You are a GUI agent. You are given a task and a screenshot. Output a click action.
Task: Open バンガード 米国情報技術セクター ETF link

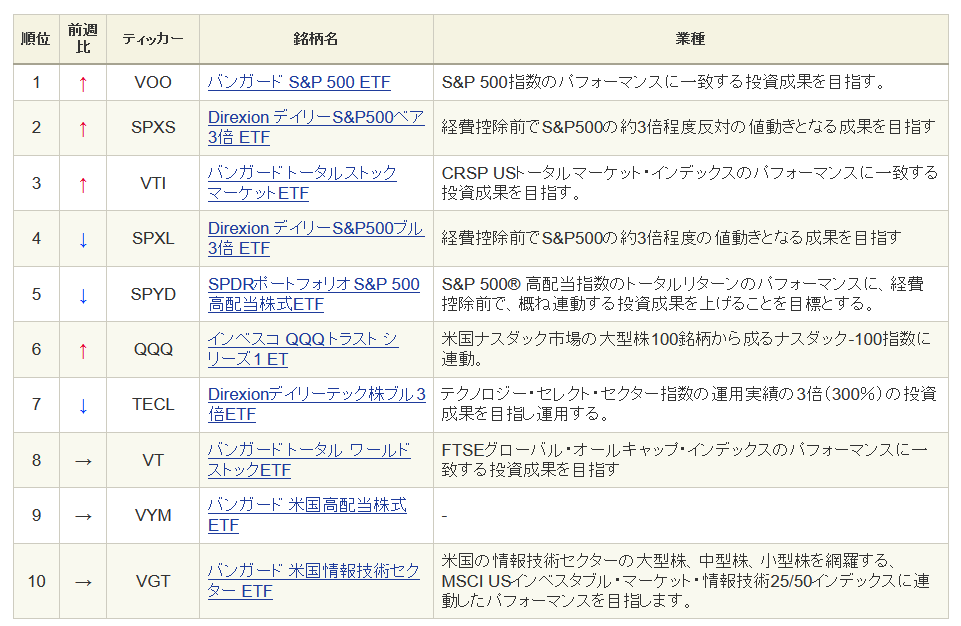coord(314,581)
